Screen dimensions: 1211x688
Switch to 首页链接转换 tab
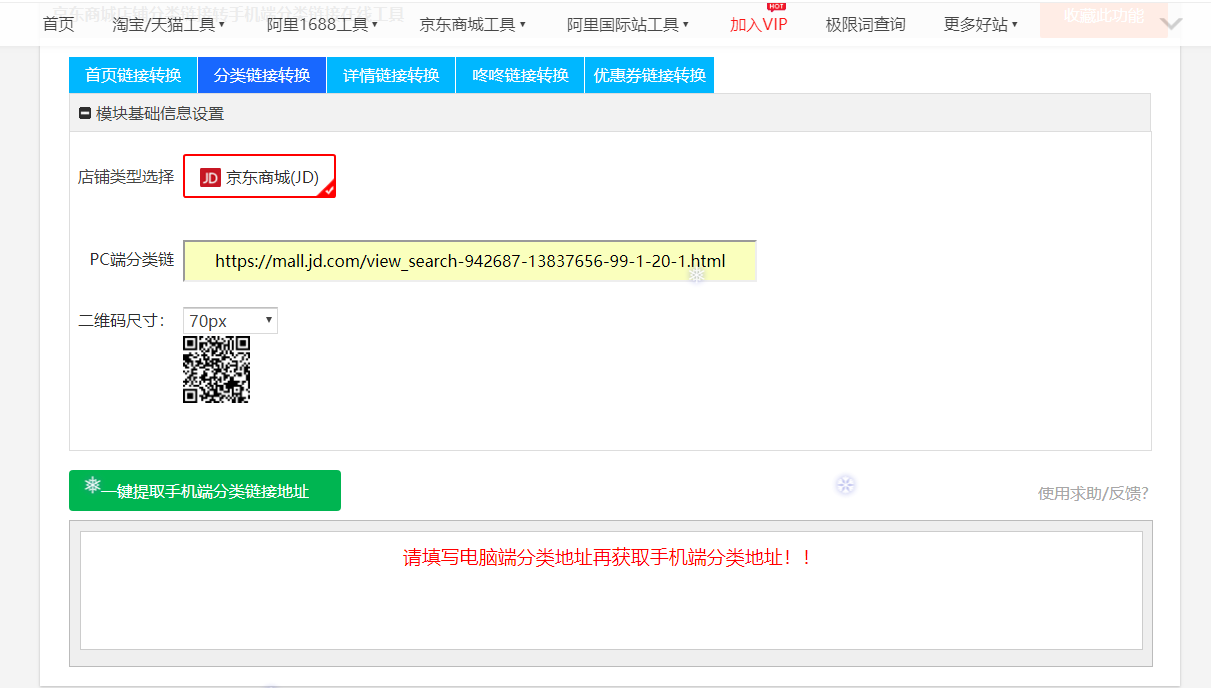pyautogui.click(x=133, y=75)
